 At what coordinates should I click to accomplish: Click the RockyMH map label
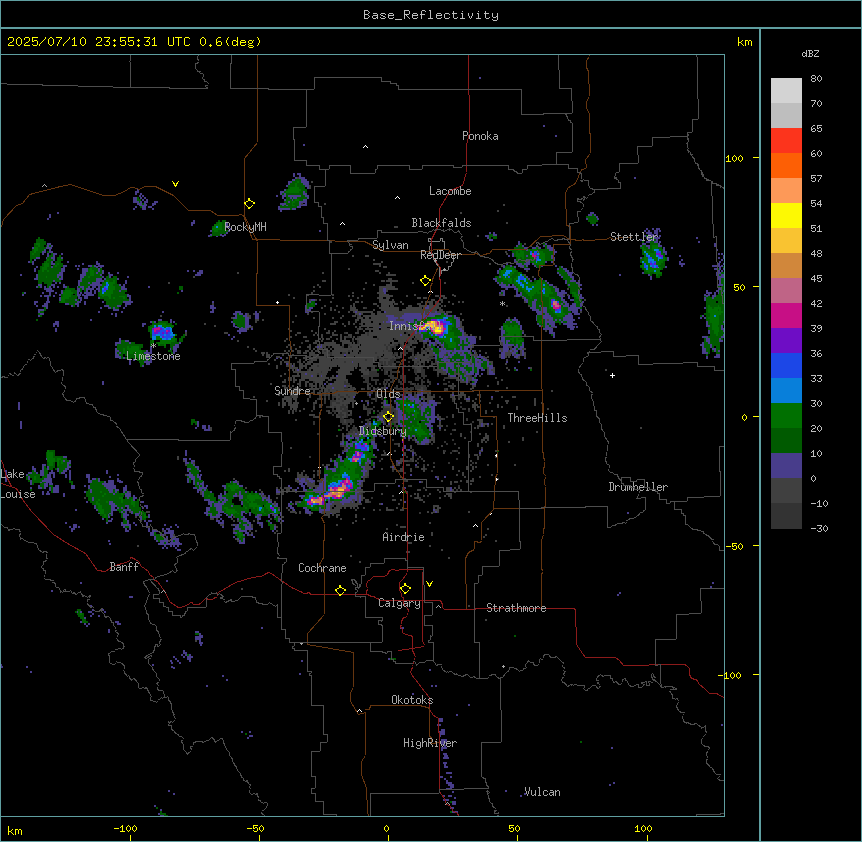click(x=245, y=227)
